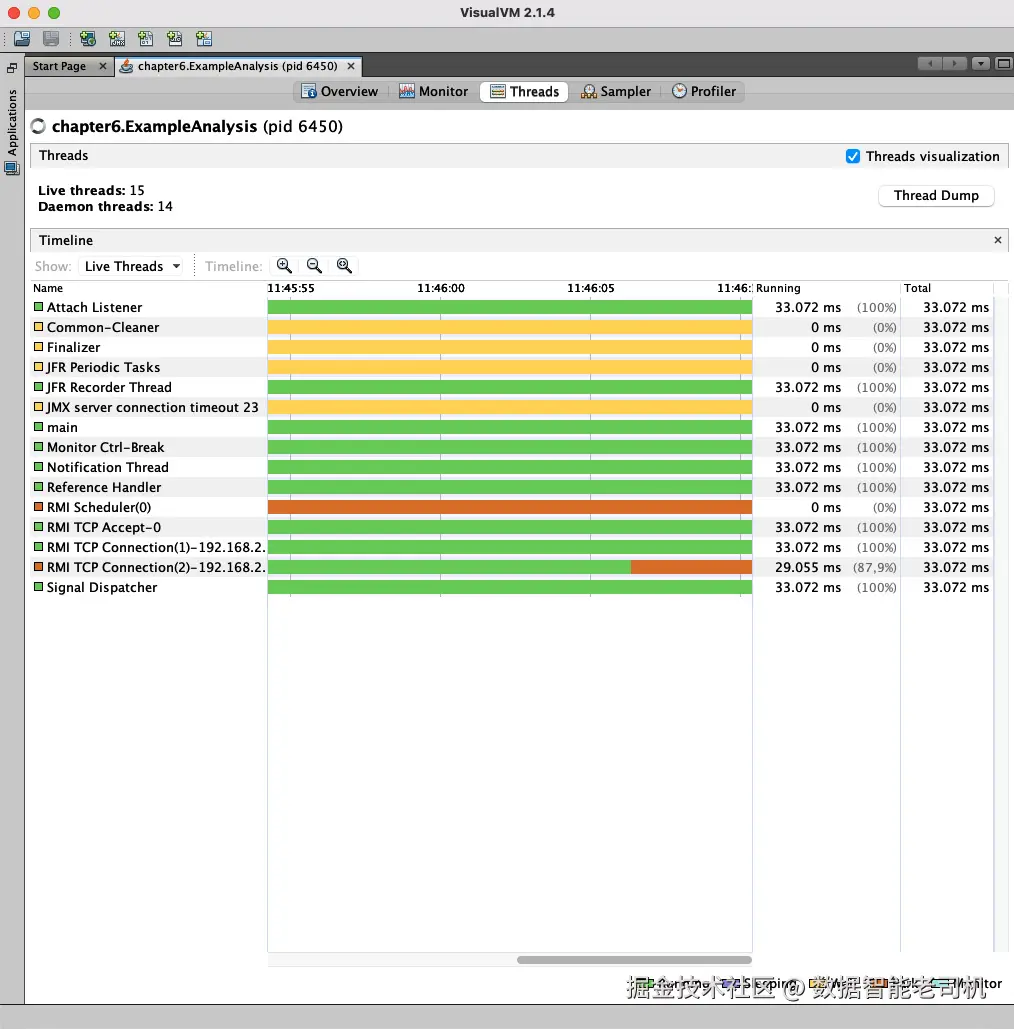The height and width of the screenshot is (1029, 1014).
Task: Open the Applications sidebar panel
Action: pyautogui.click(x=12, y=122)
